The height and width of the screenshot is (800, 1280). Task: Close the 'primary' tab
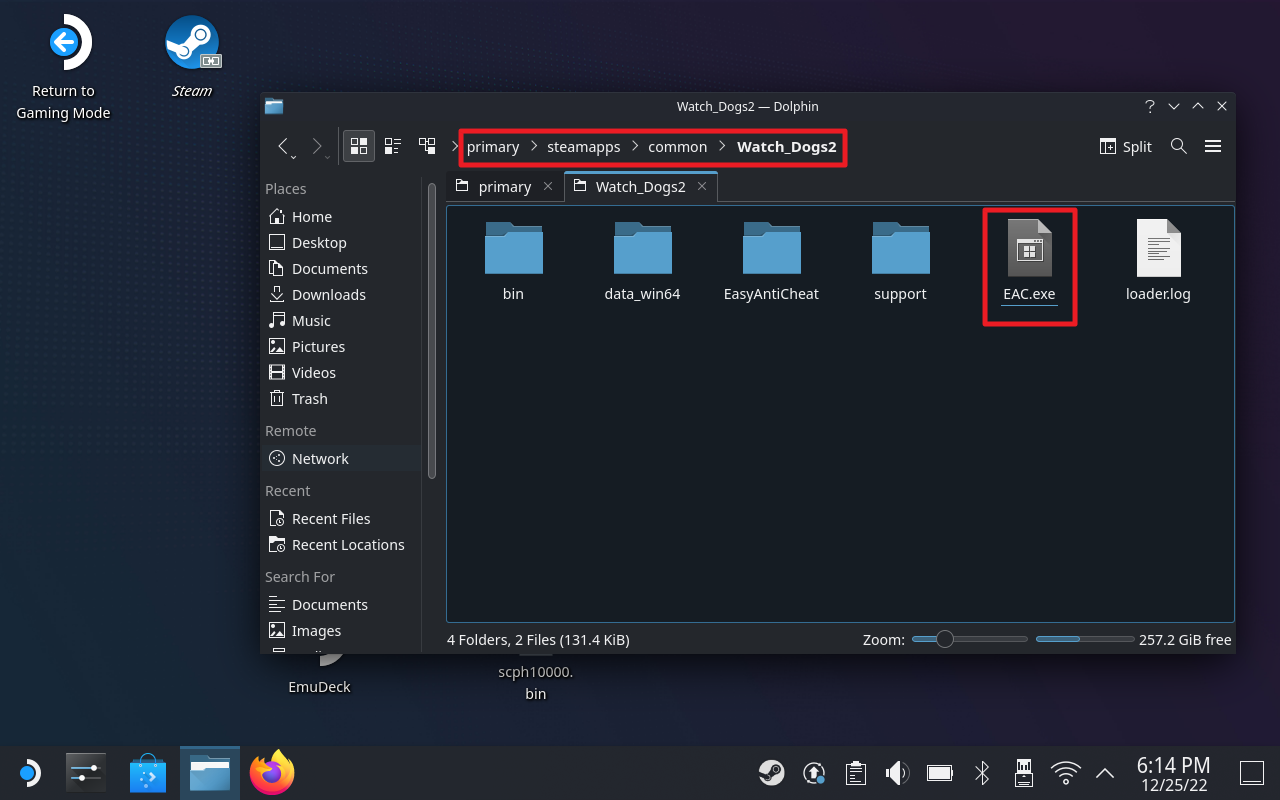(x=548, y=186)
